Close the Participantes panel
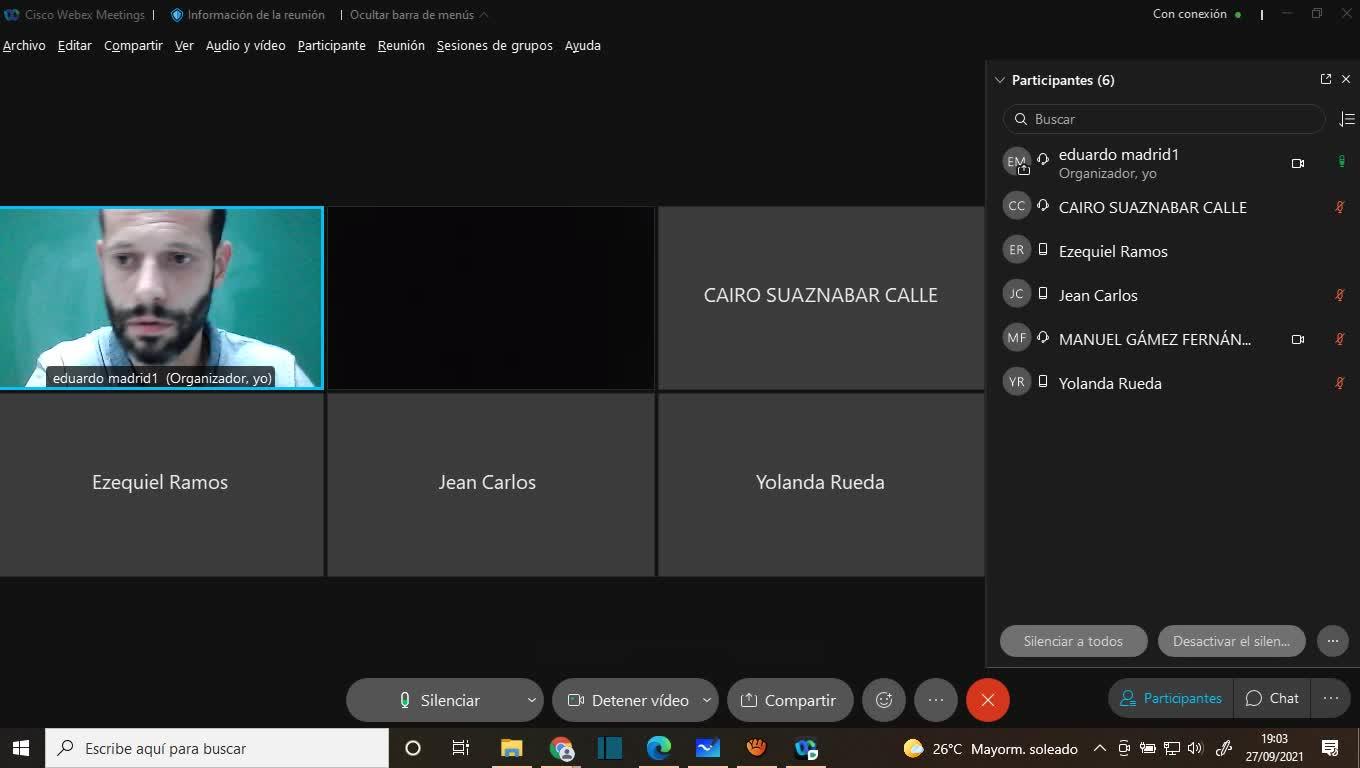1360x768 pixels. click(1346, 79)
